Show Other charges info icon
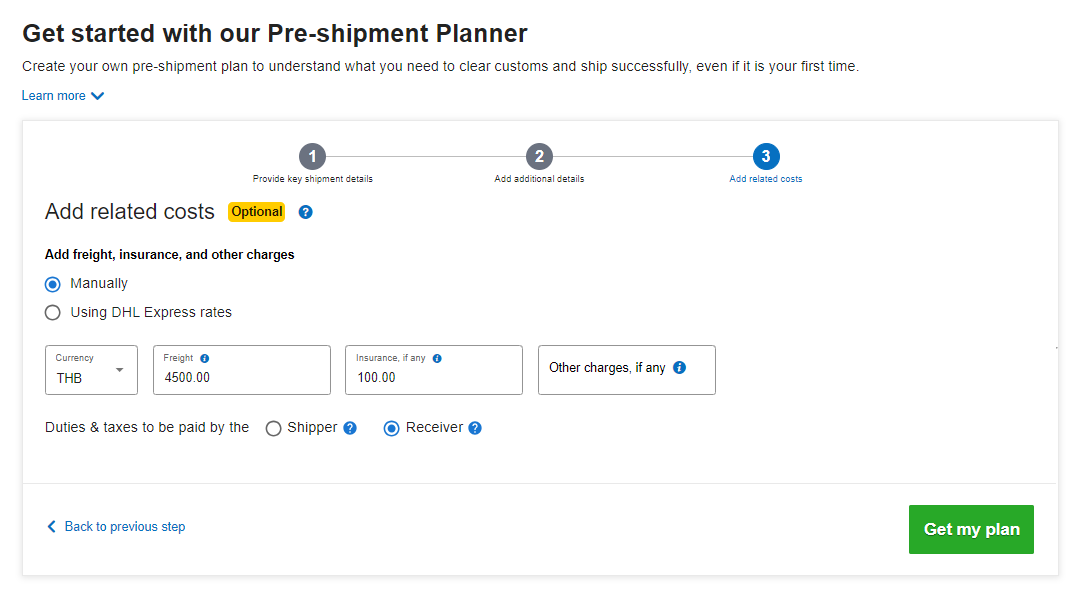This screenshot has height=591, width=1070. coord(680,367)
